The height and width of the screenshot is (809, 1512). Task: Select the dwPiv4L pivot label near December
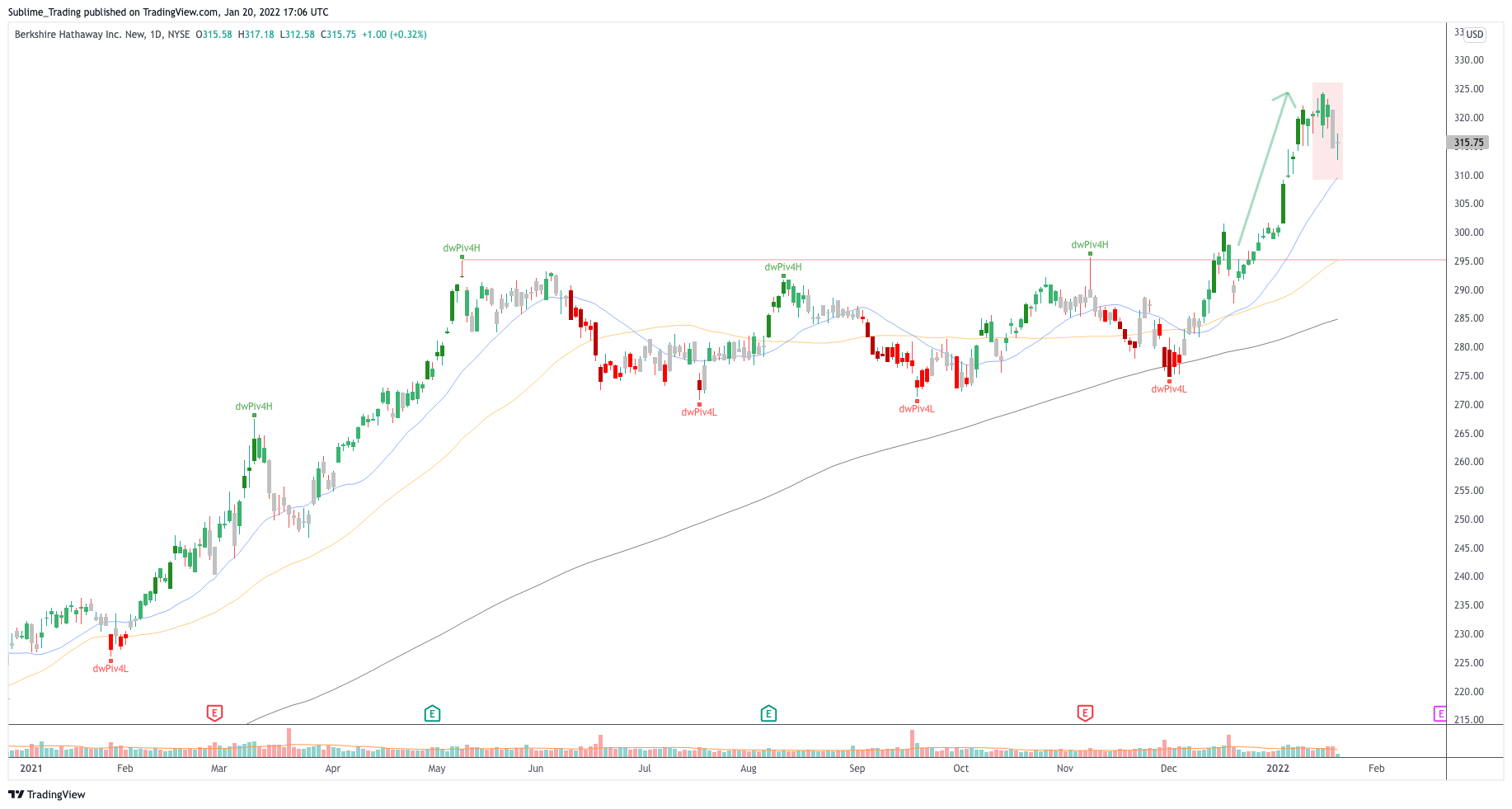[x=1169, y=389]
